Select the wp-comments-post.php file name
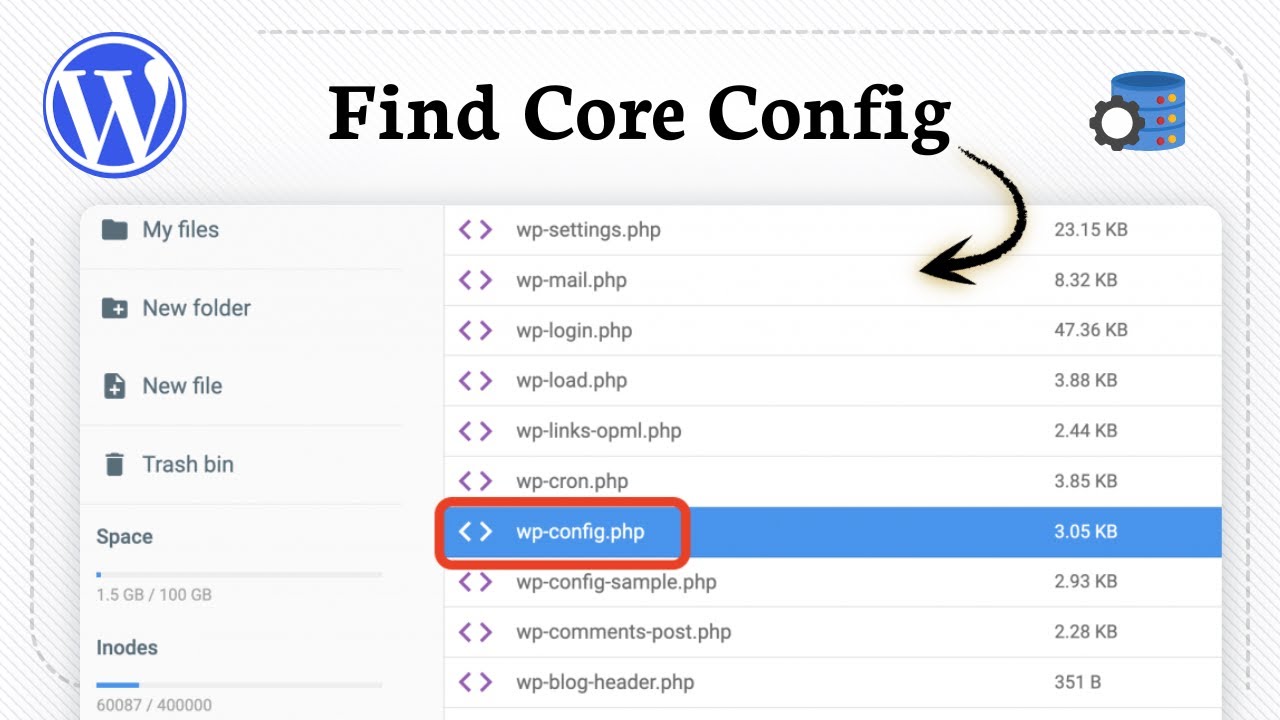 (x=623, y=632)
